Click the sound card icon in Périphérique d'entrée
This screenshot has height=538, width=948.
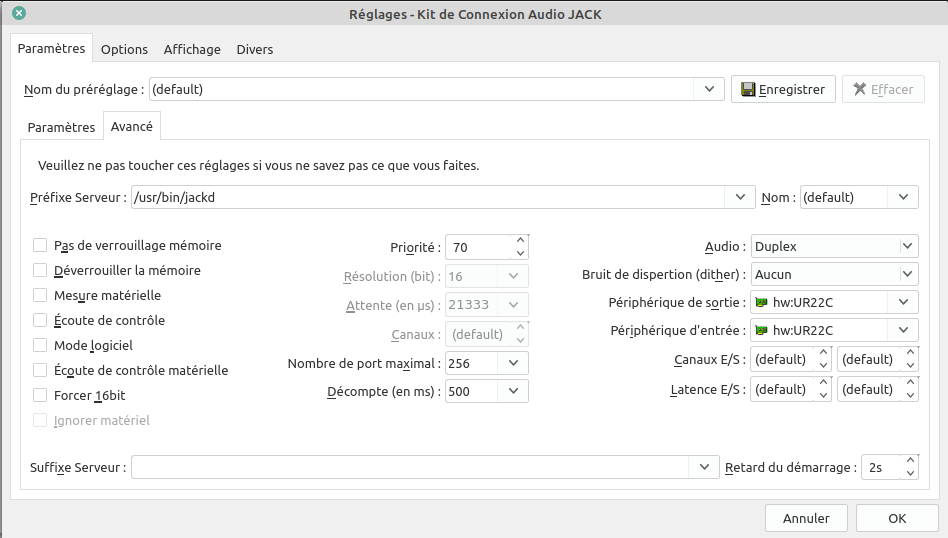[762, 330]
